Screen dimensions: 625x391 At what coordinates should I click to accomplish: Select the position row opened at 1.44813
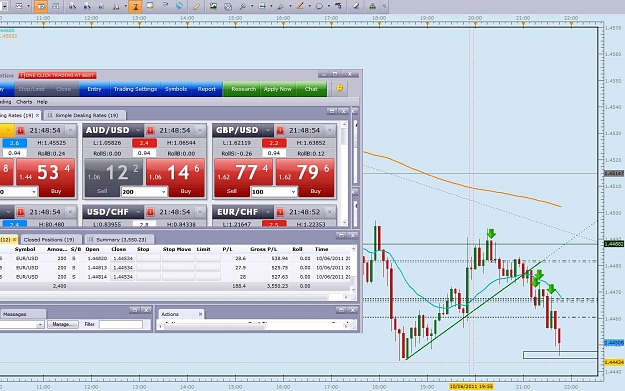pyautogui.click(x=176, y=267)
